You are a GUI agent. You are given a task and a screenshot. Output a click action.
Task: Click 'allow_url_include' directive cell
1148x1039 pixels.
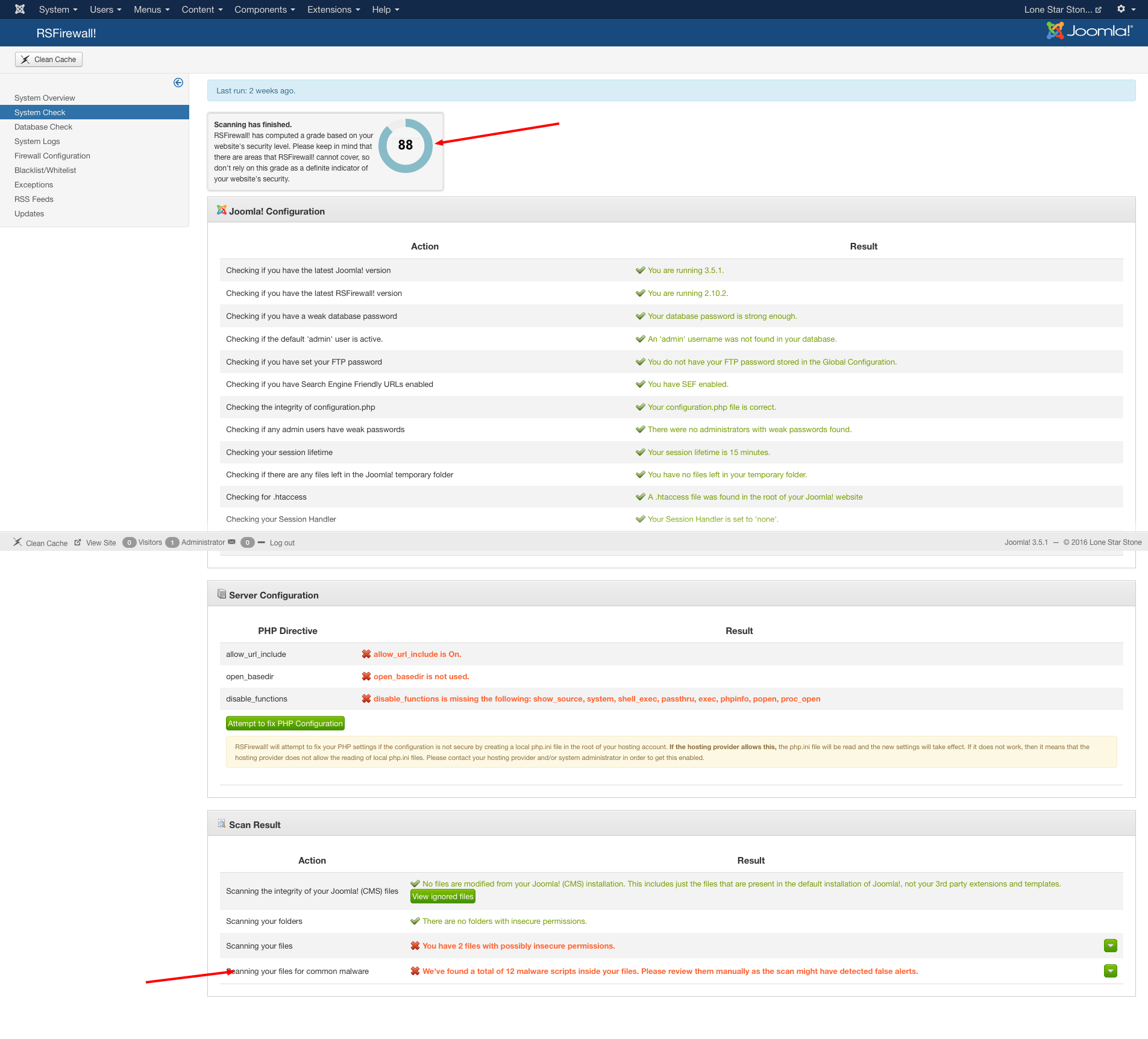pyautogui.click(x=256, y=654)
